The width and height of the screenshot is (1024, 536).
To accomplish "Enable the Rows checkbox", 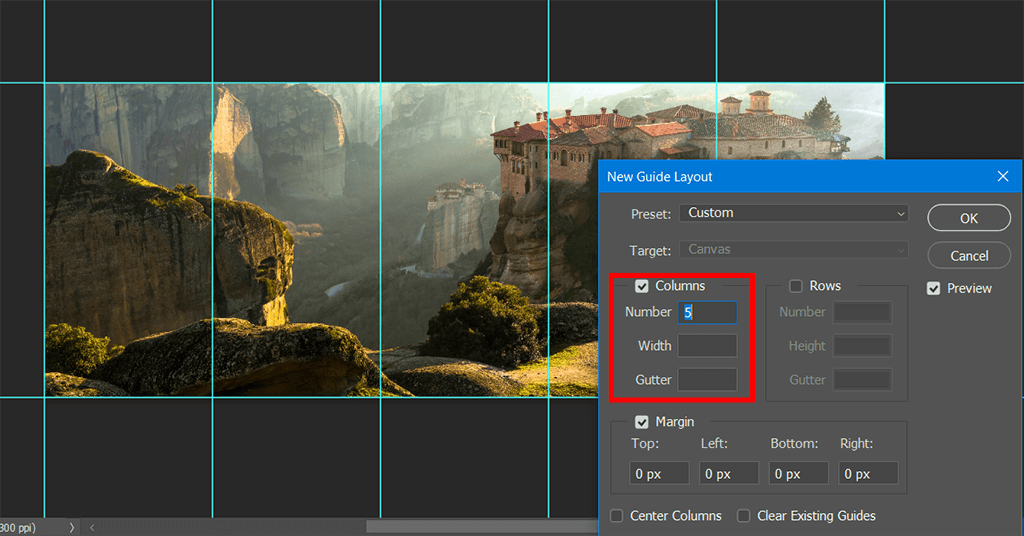I will click(x=795, y=286).
